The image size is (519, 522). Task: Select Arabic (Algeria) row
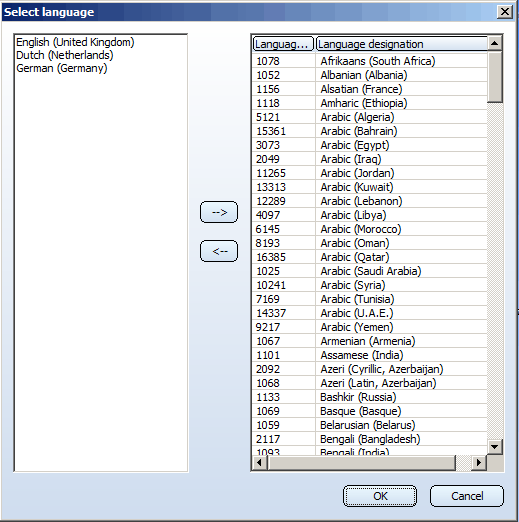[370, 117]
